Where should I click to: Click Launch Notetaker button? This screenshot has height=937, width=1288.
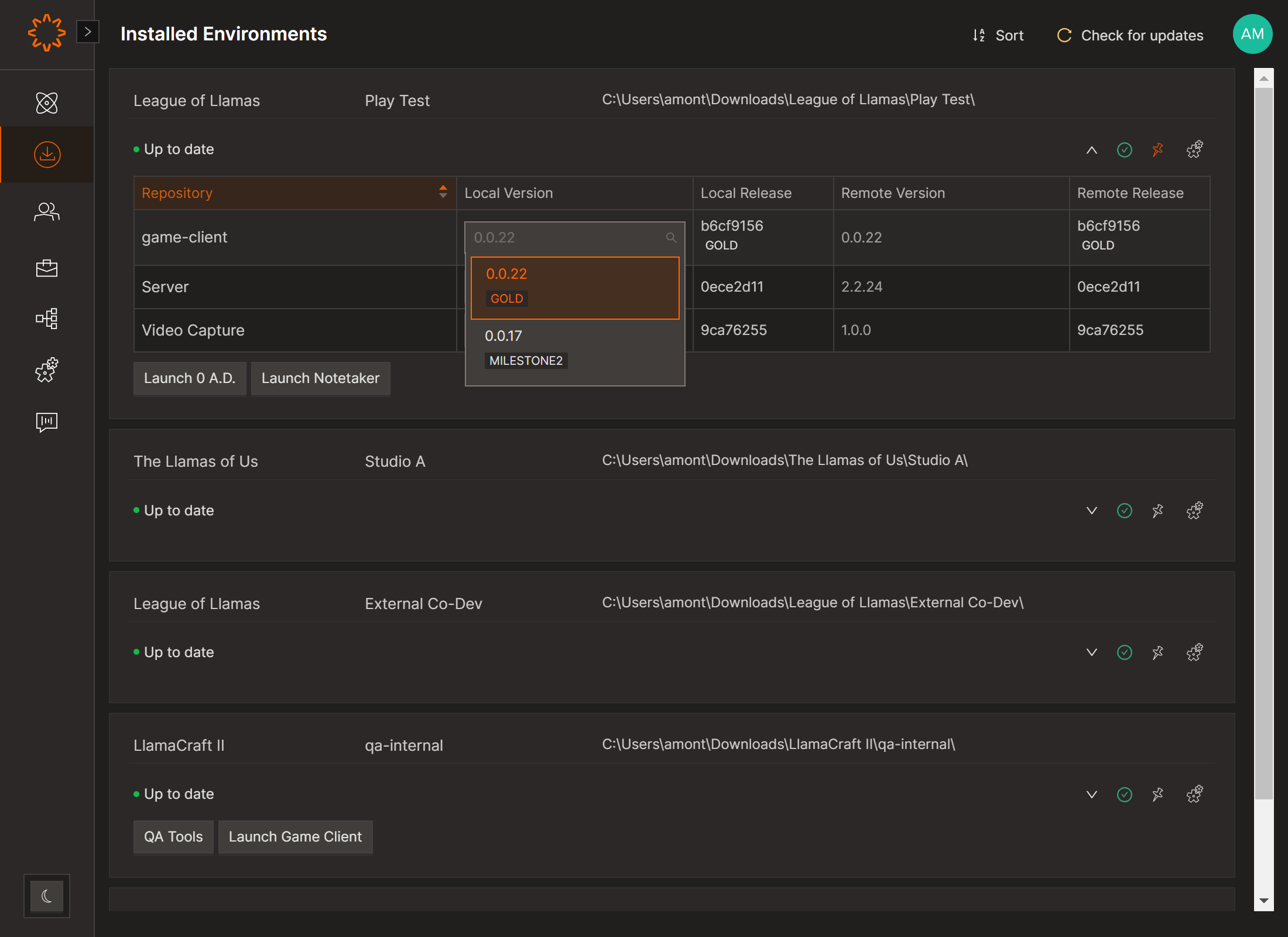[x=320, y=378]
